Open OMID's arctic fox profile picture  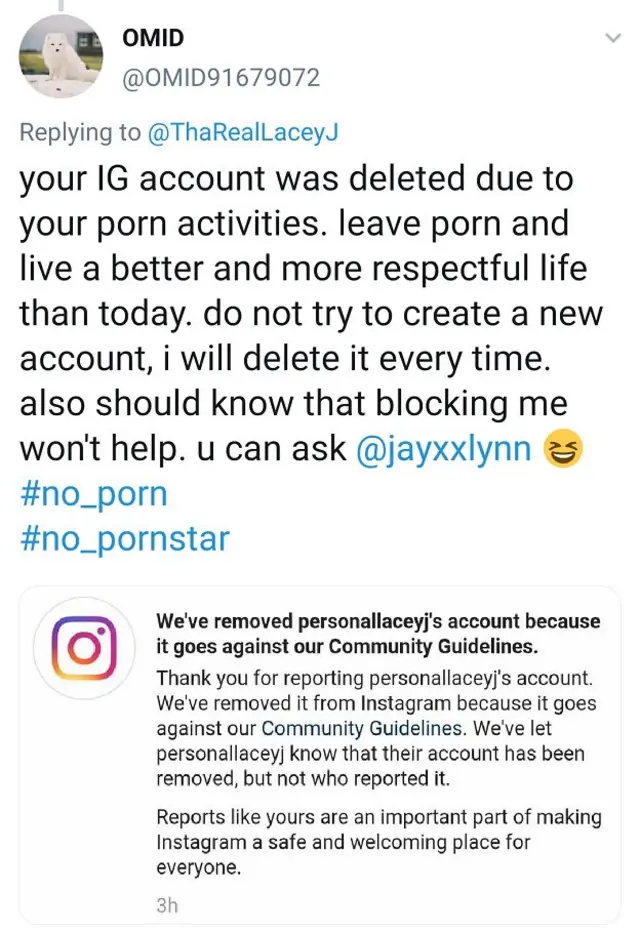coord(61,57)
